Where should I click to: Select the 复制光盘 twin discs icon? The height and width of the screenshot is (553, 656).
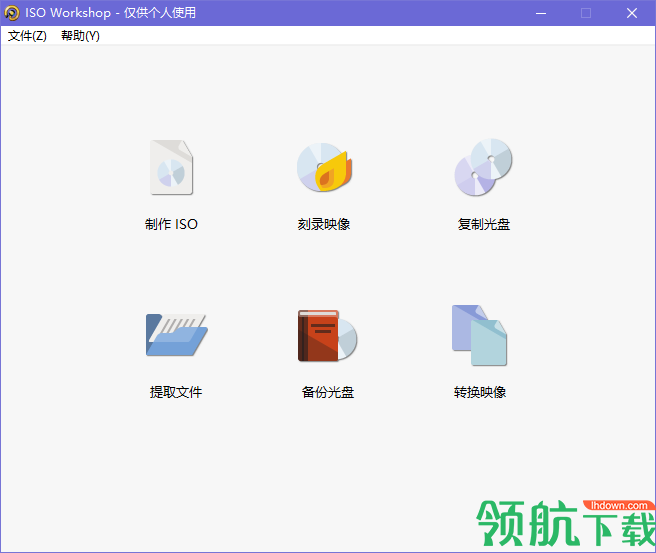[484, 167]
